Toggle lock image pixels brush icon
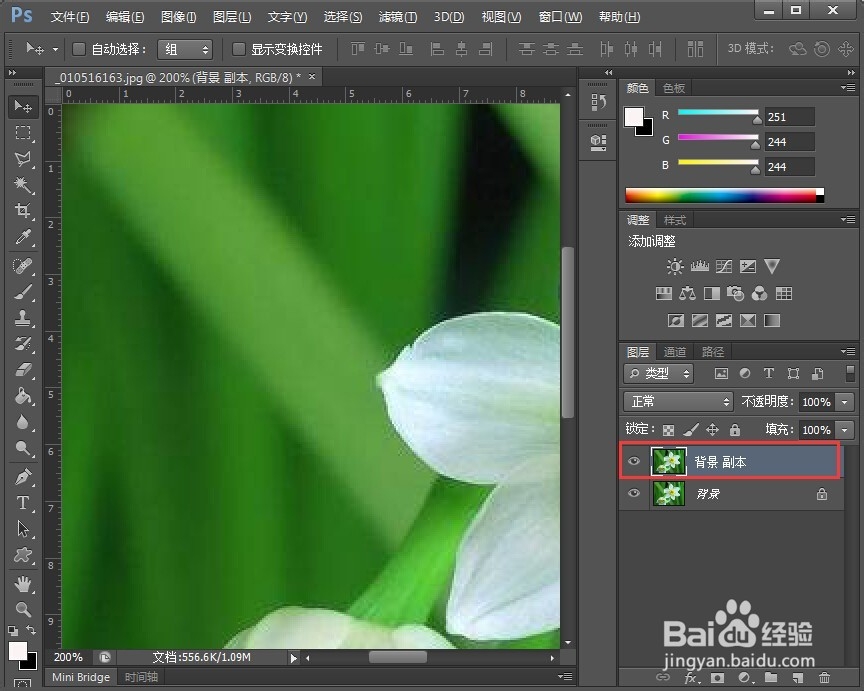 click(x=691, y=430)
